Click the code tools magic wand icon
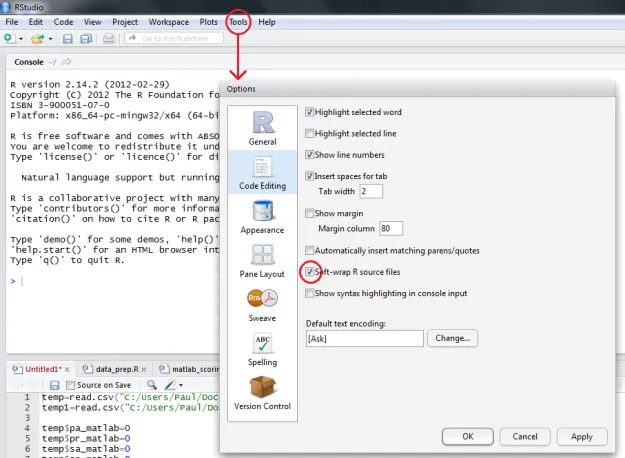This screenshot has width=625, height=458. click(170, 385)
